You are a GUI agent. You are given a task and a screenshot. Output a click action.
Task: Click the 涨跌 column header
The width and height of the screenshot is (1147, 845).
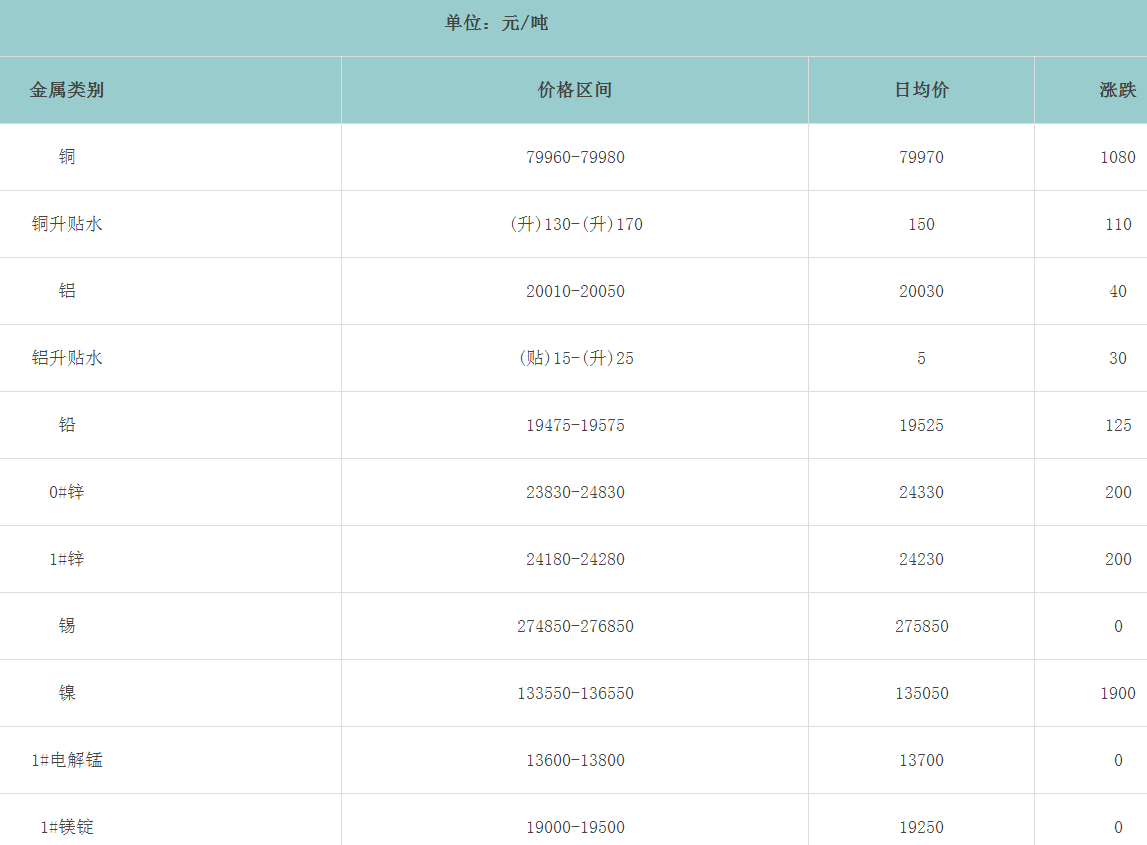(x=1118, y=90)
